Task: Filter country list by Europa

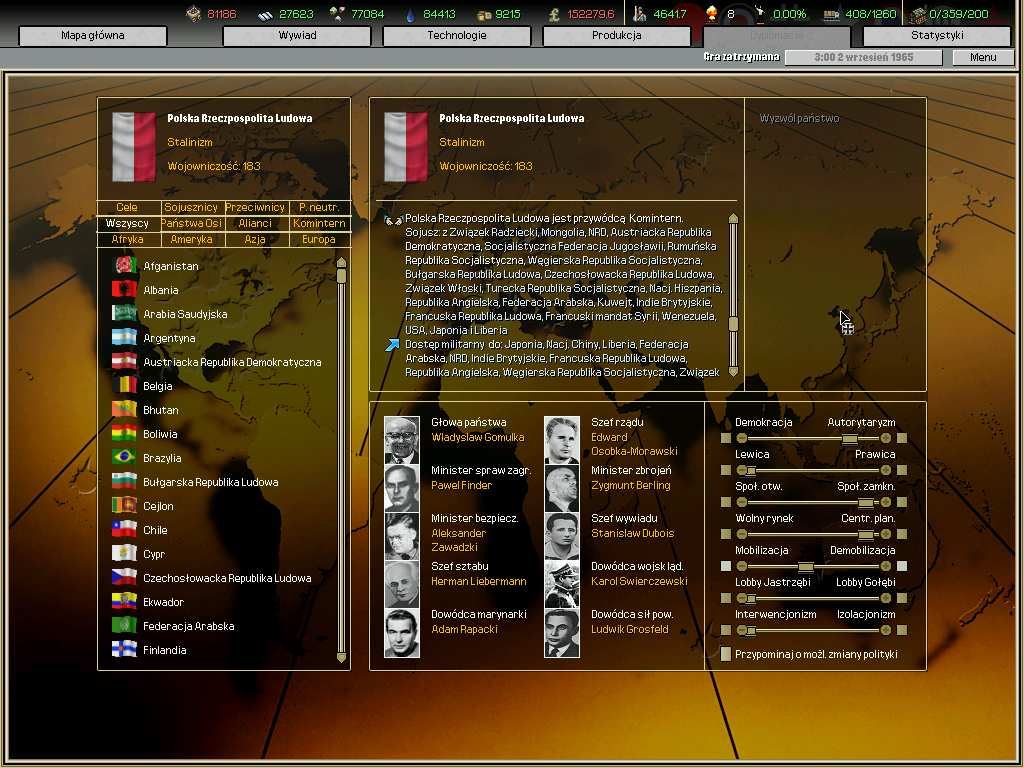Action: tap(319, 239)
